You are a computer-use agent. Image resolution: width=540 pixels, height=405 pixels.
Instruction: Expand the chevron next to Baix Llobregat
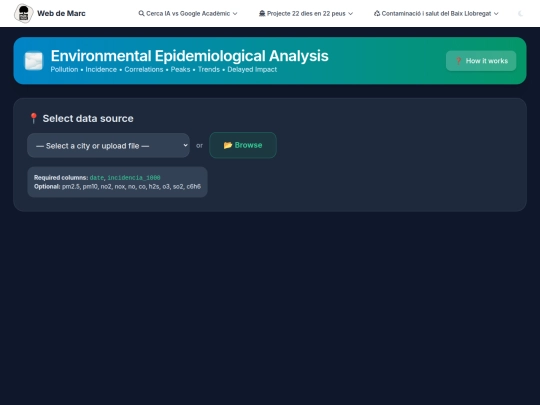point(496,14)
